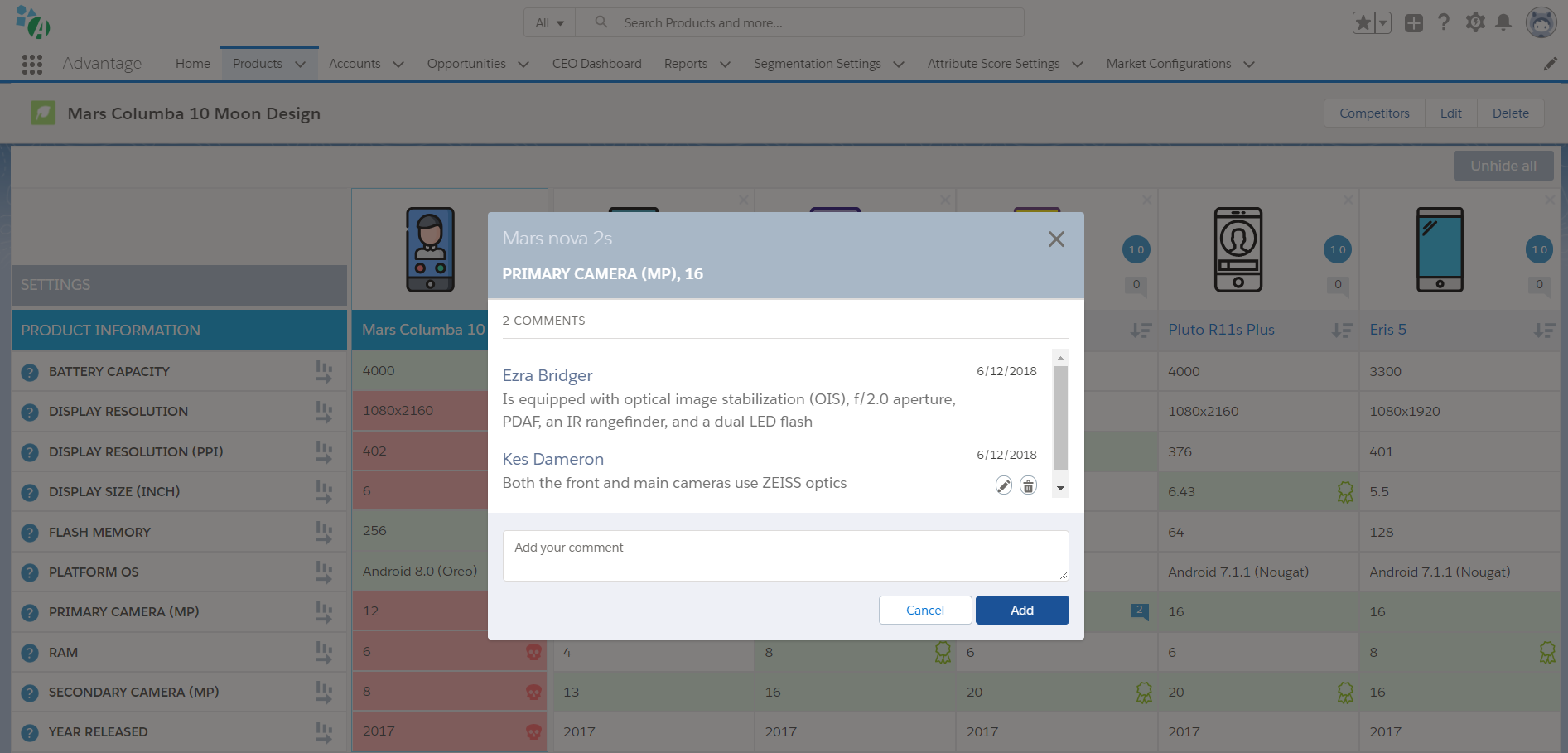Close the Mars nova 2s comments dialog
This screenshot has height=753, width=1568.
point(1056,239)
